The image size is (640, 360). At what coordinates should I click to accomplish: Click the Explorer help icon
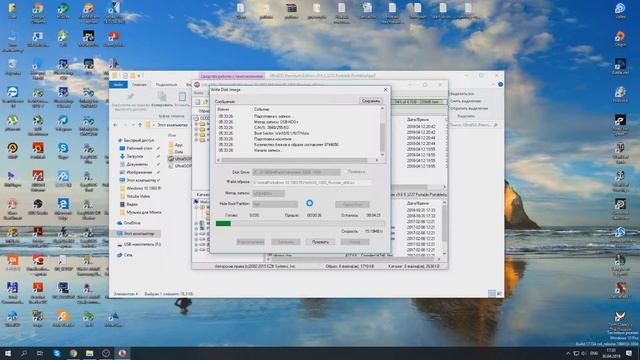pos(500,84)
